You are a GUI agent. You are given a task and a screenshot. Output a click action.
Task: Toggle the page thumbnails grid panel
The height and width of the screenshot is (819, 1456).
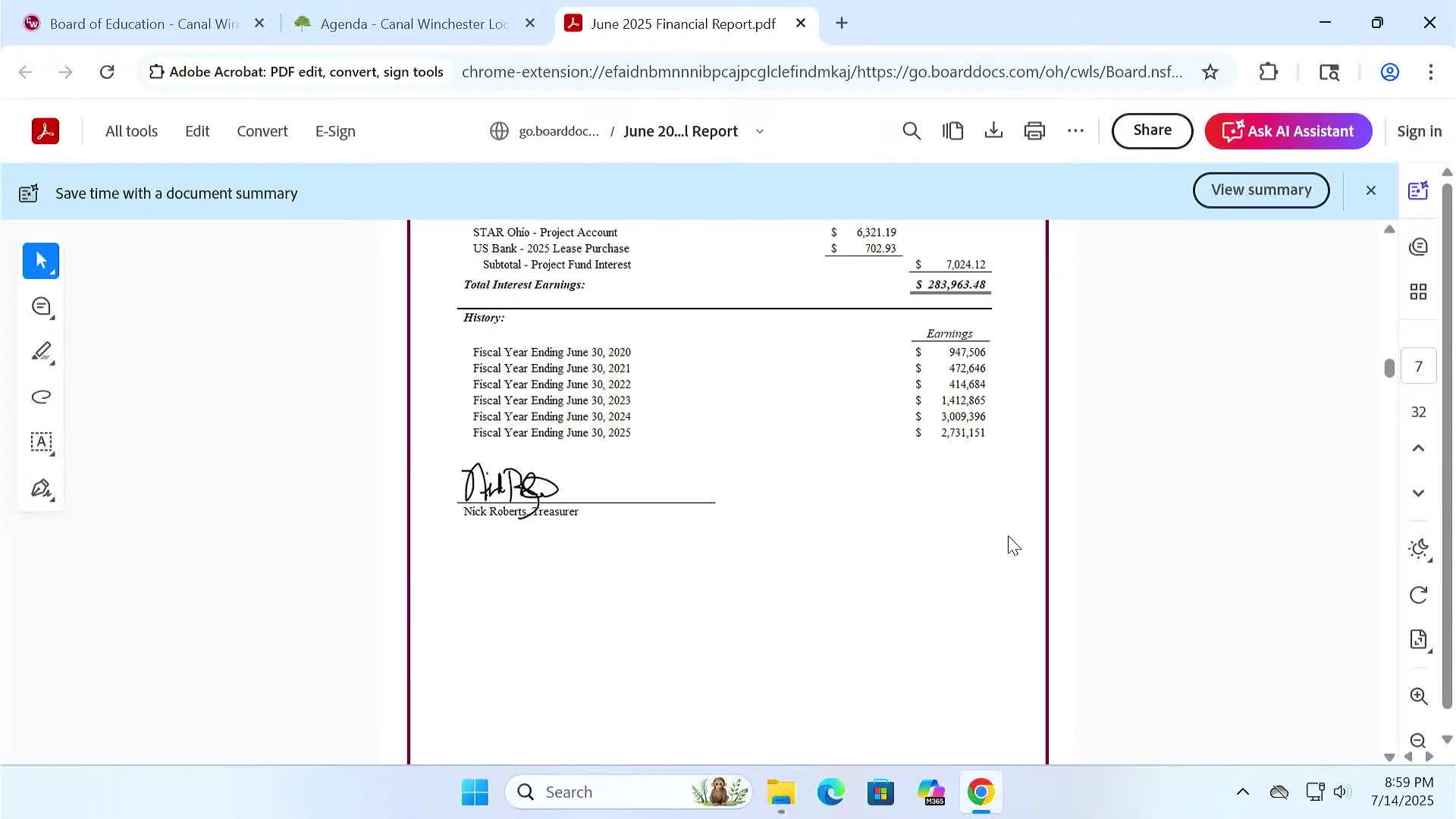coord(1418,292)
